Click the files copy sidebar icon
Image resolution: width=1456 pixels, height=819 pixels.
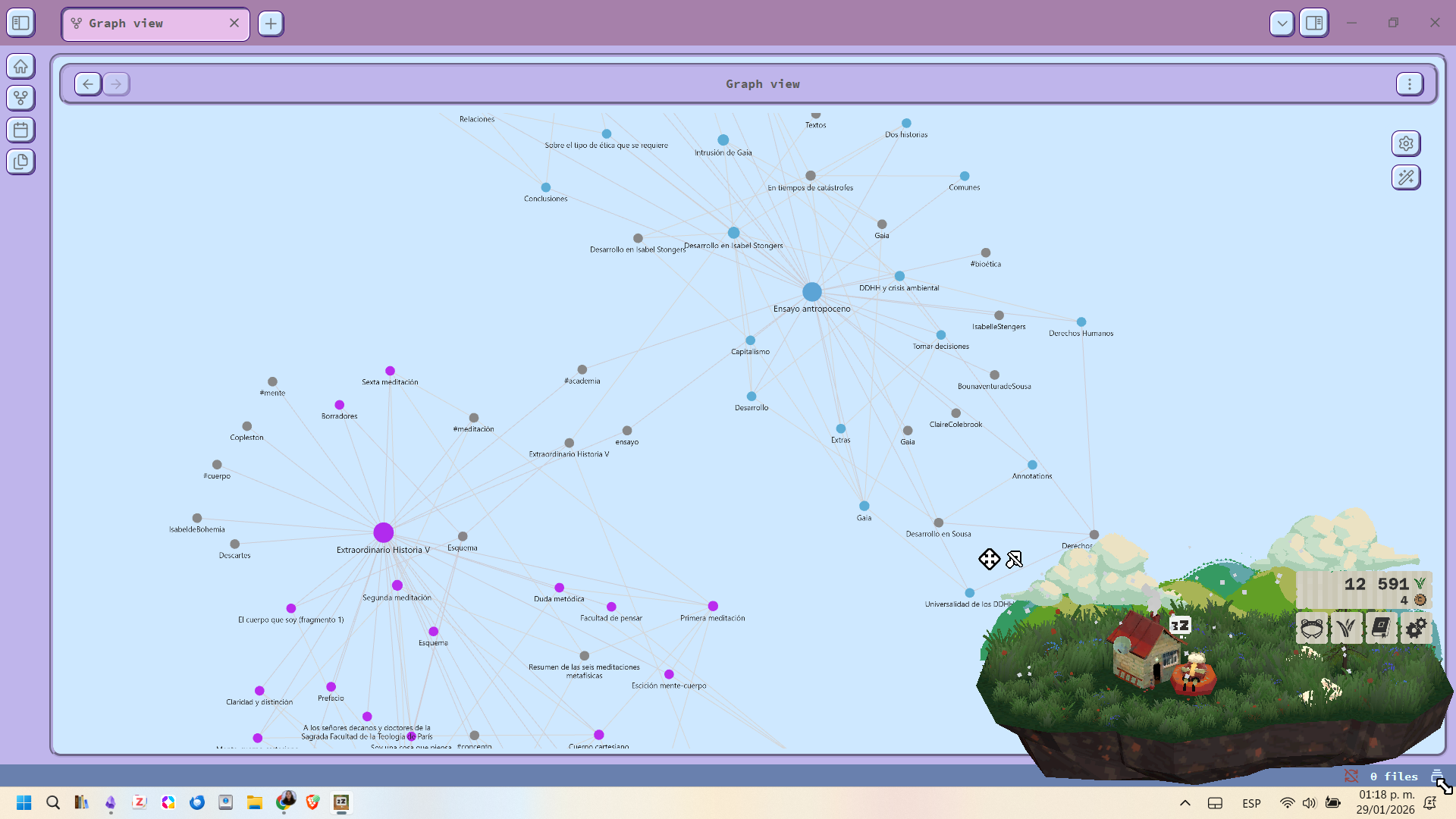click(20, 162)
